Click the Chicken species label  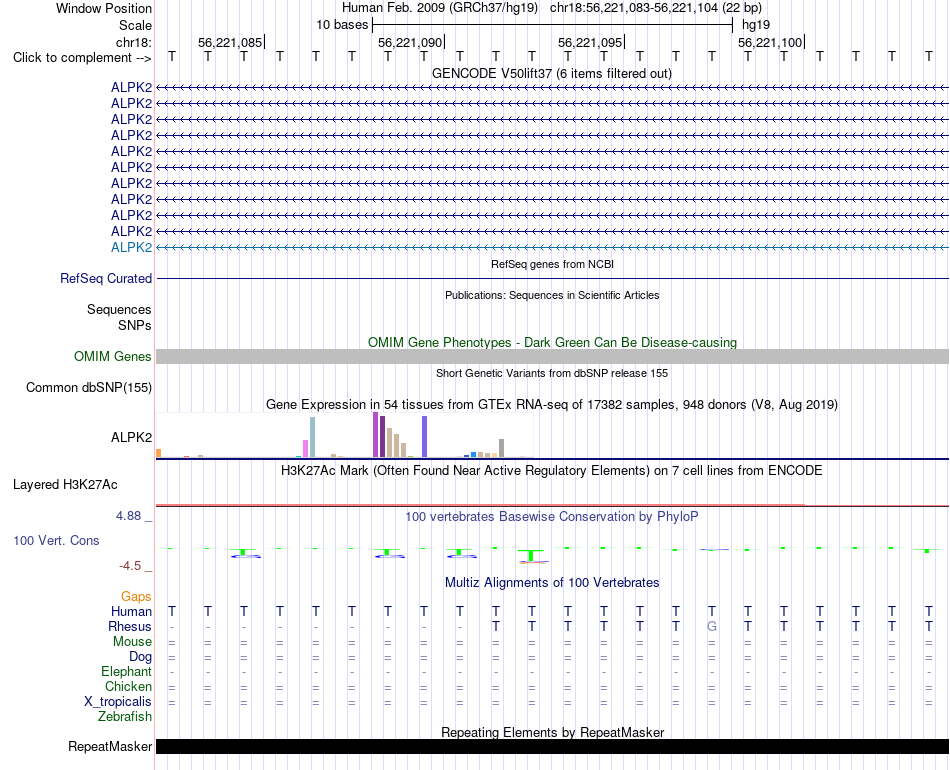click(128, 686)
